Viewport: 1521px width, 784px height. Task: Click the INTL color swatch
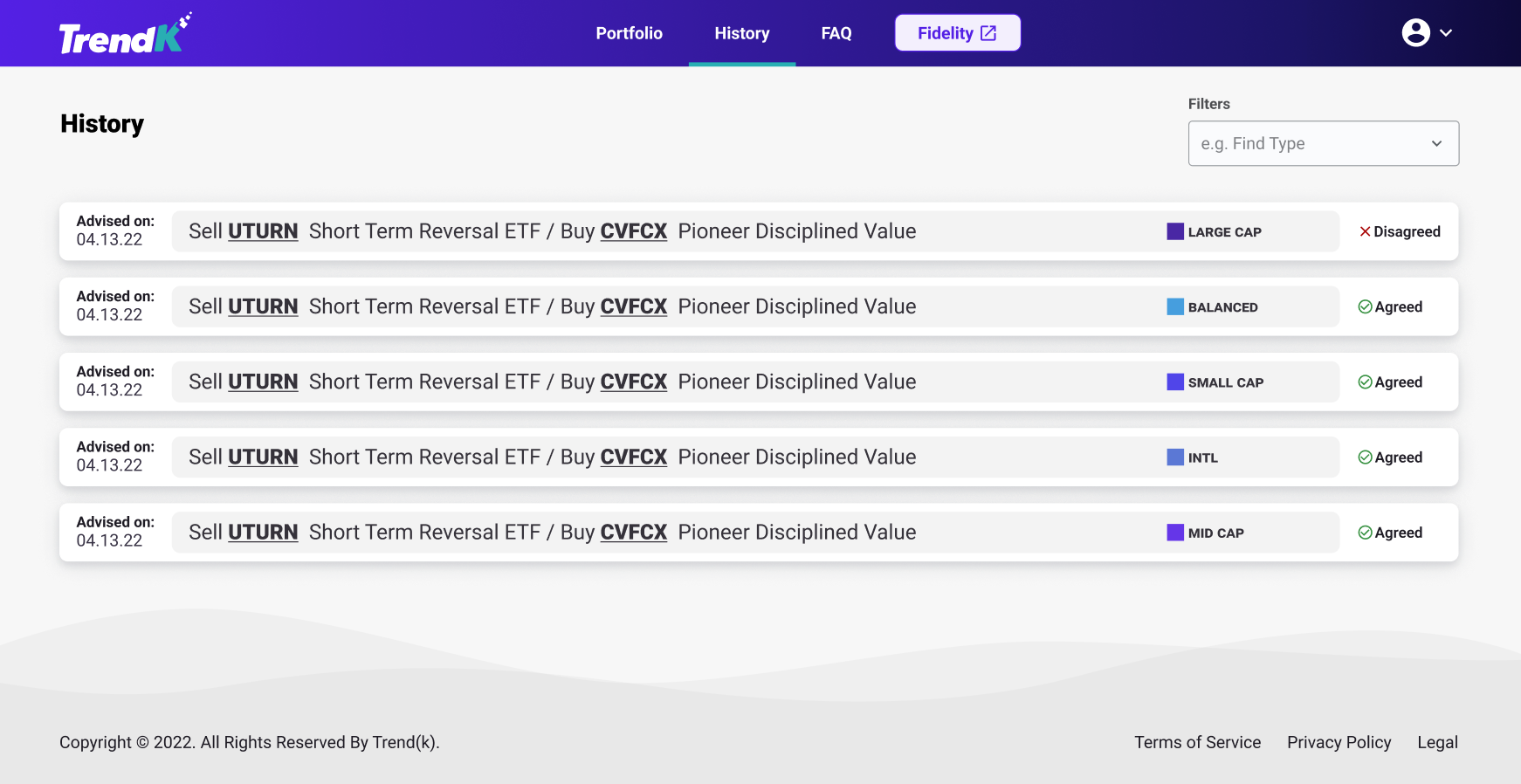[1175, 457]
